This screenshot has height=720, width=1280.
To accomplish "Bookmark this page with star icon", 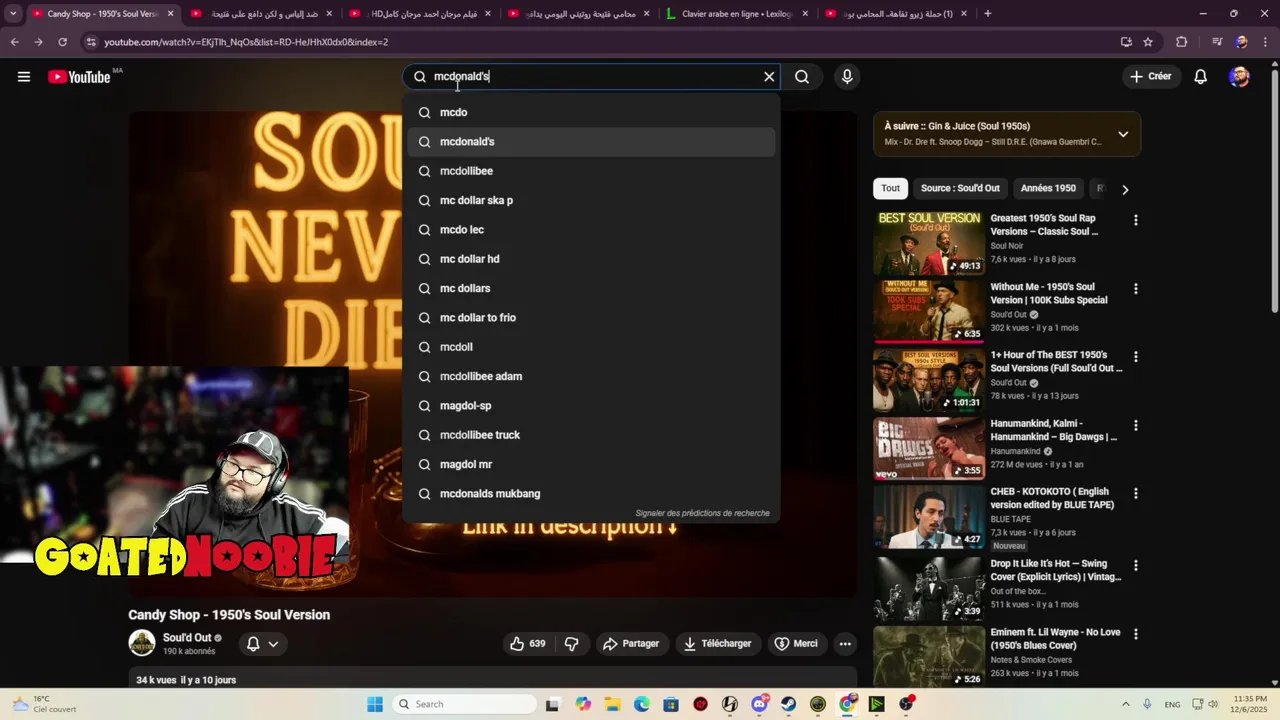I will click(x=1148, y=42).
